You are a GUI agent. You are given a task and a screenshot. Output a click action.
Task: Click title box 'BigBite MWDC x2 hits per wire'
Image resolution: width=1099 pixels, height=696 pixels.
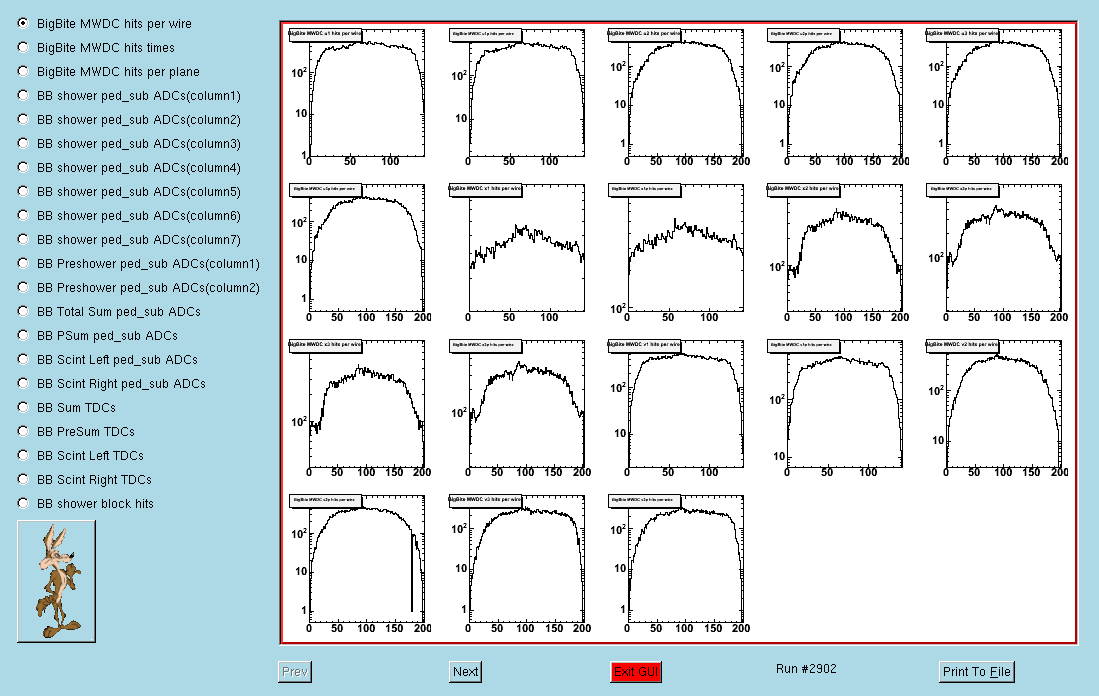point(803,189)
